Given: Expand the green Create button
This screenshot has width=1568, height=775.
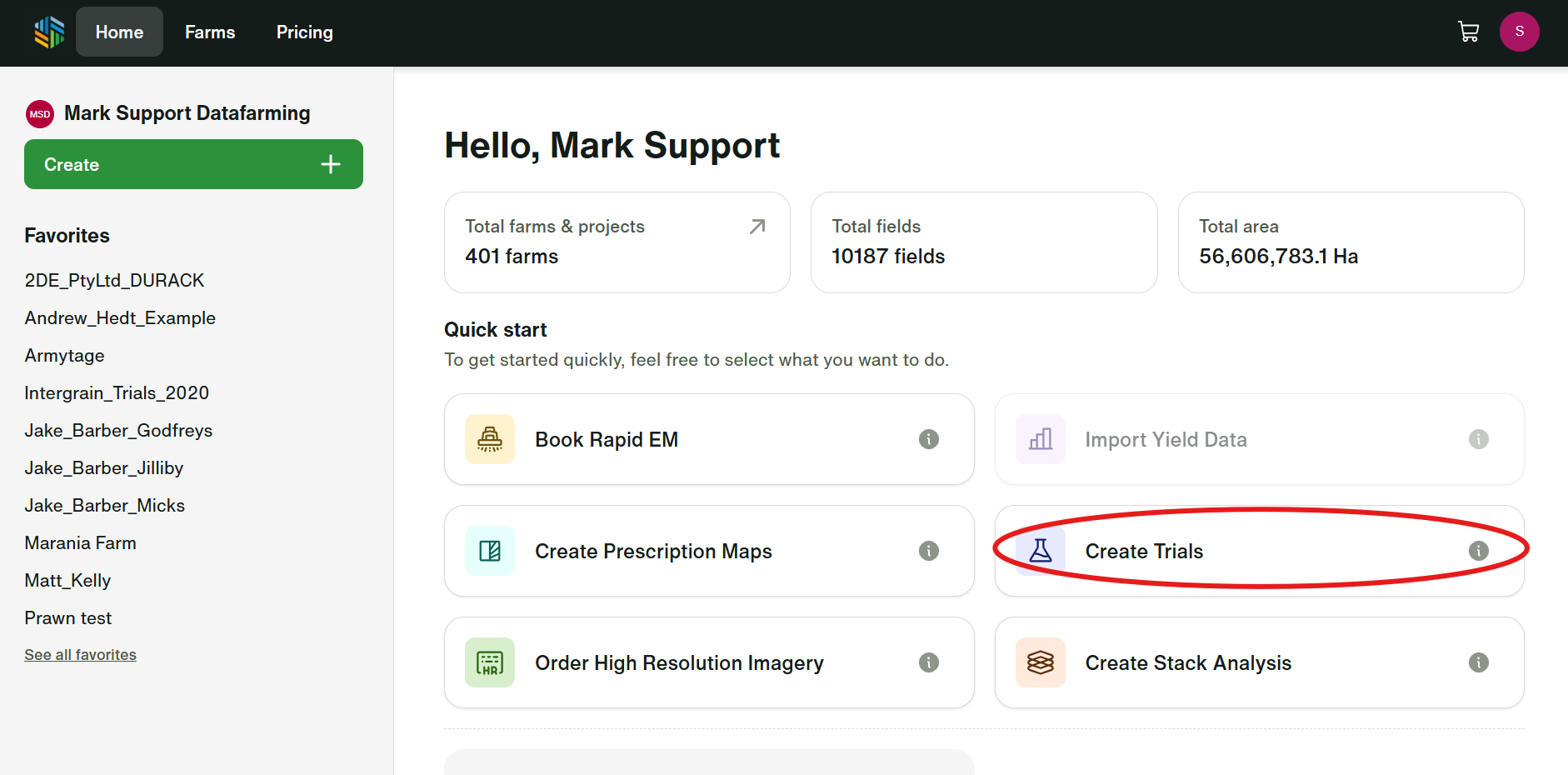Looking at the screenshot, I should point(193,164).
